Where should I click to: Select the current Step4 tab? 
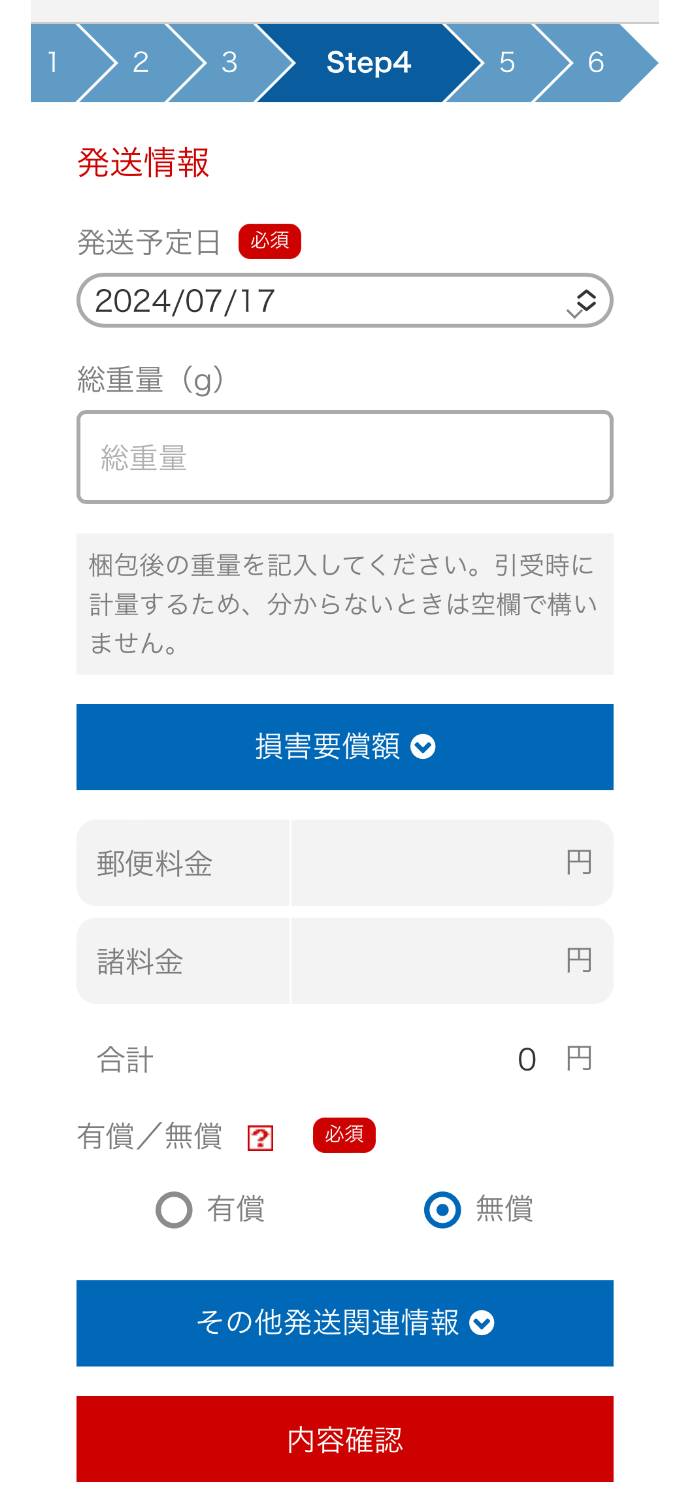click(x=368, y=63)
